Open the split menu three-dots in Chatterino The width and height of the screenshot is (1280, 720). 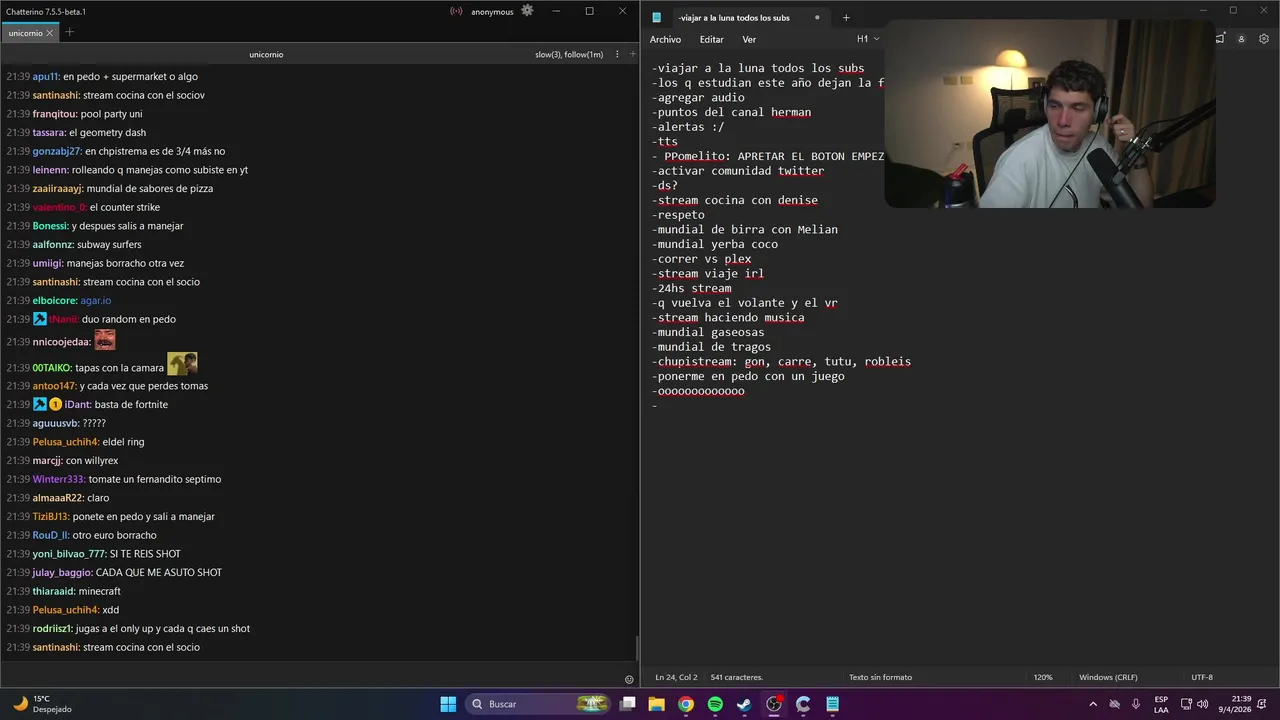point(618,54)
